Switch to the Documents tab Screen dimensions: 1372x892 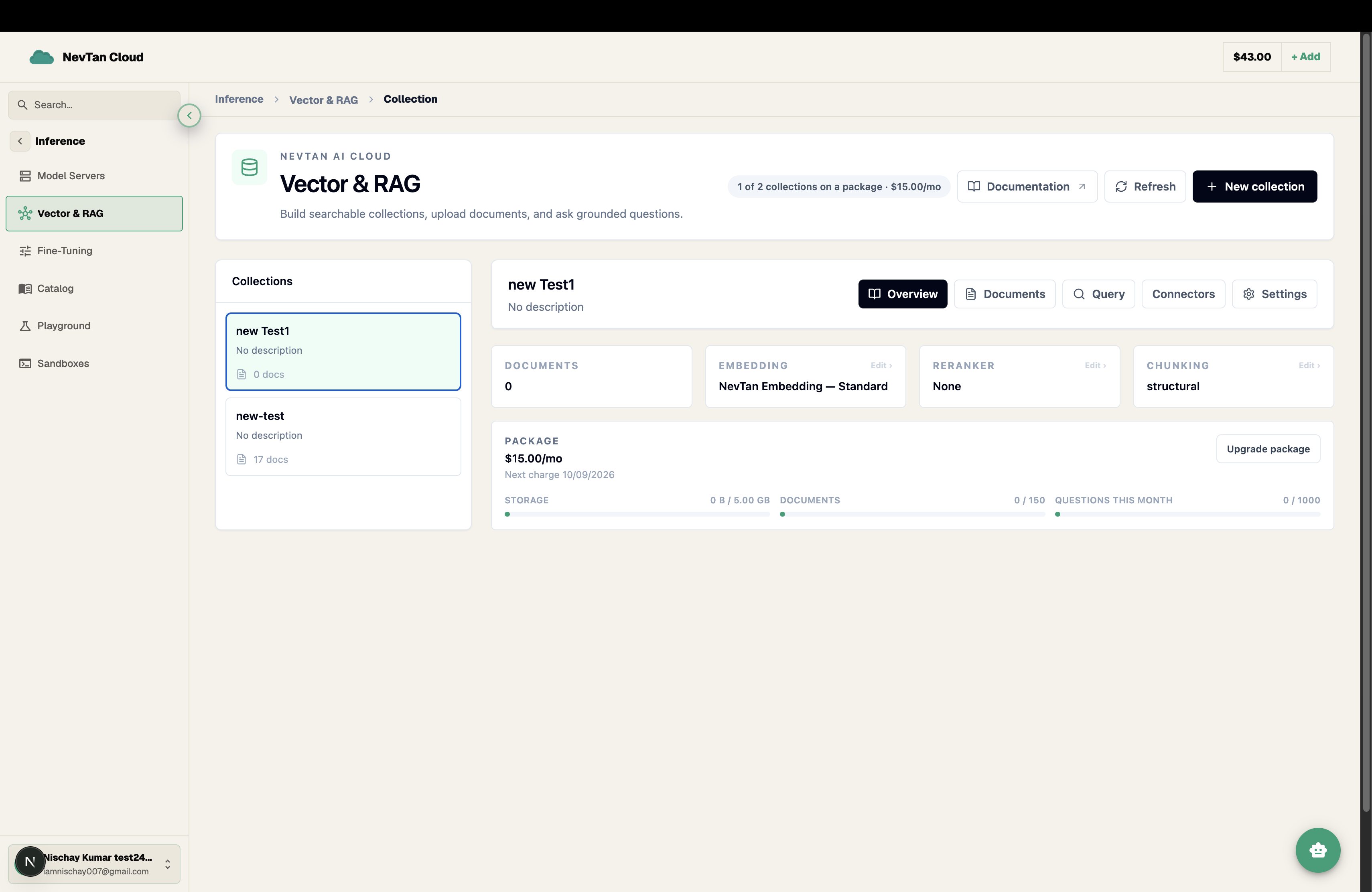(x=1005, y=294)
